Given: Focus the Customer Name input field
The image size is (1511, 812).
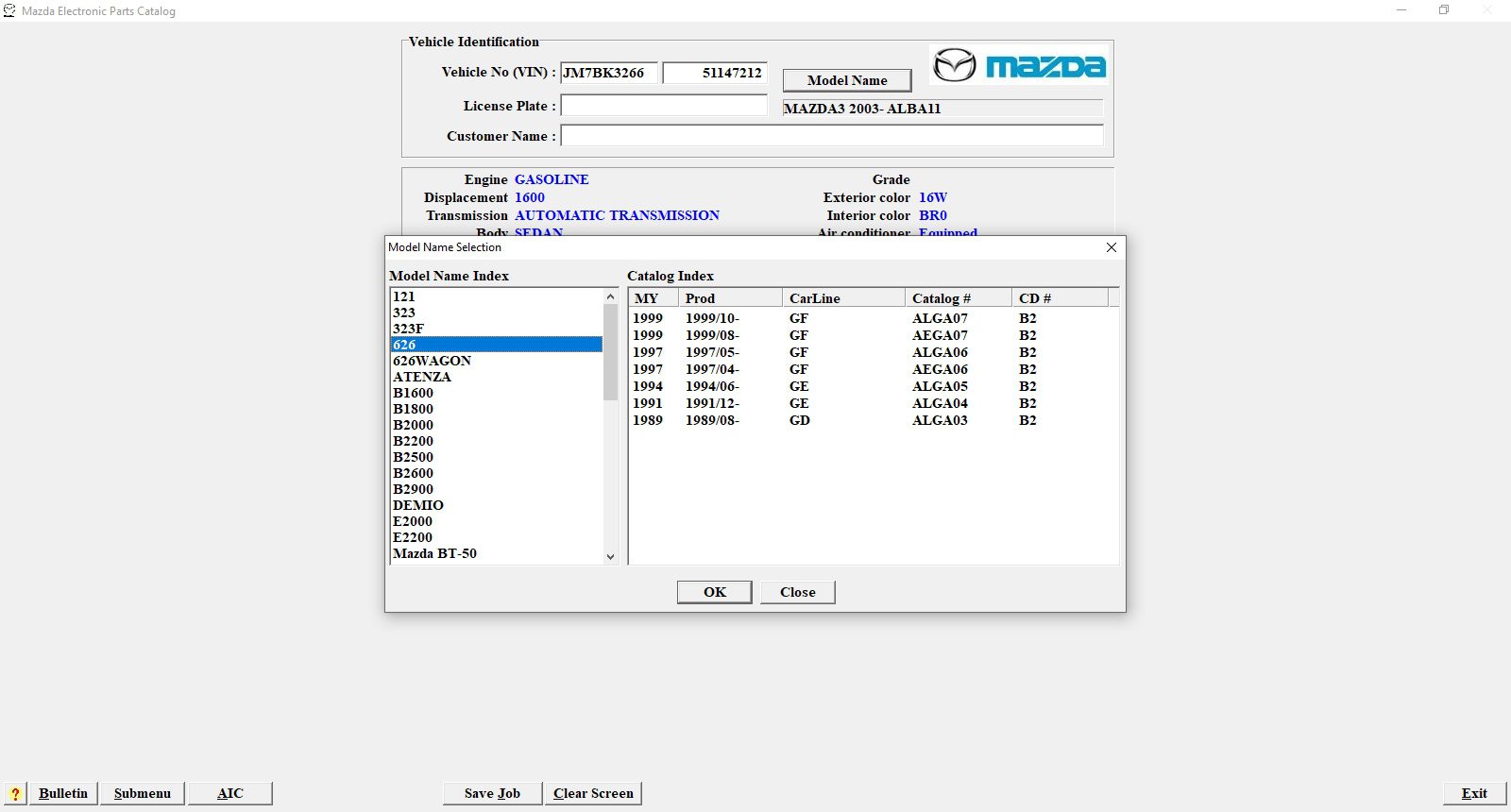Looking at the screenshot, I should 832,136.
